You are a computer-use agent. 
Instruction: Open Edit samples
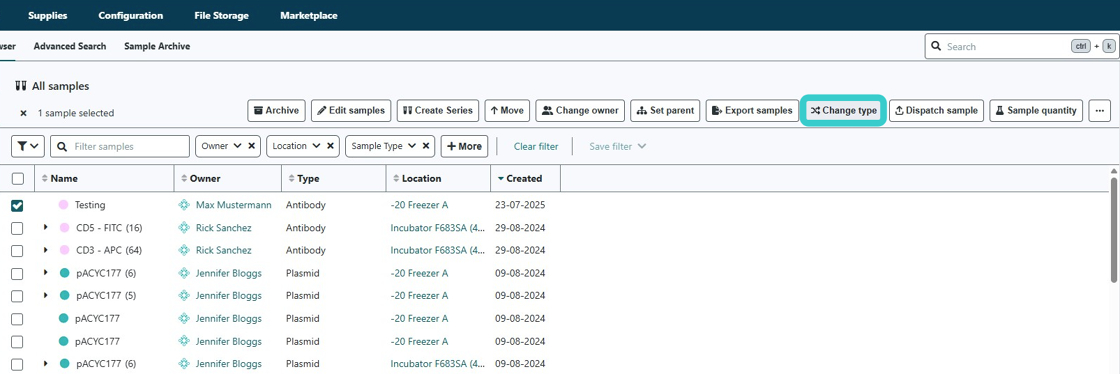(x=351, y=111)
